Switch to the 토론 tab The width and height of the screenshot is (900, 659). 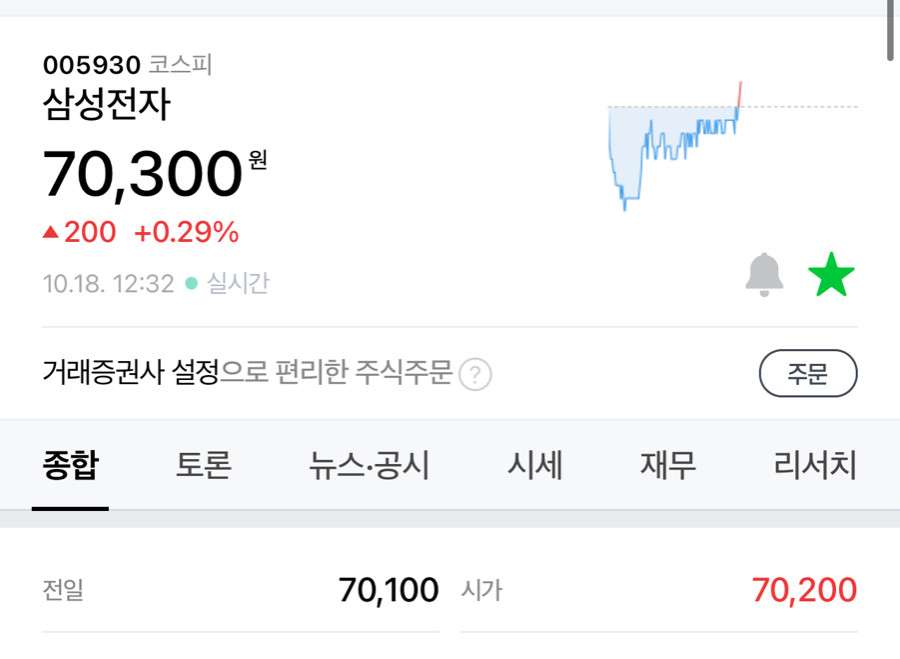click(x=204, y=465)
